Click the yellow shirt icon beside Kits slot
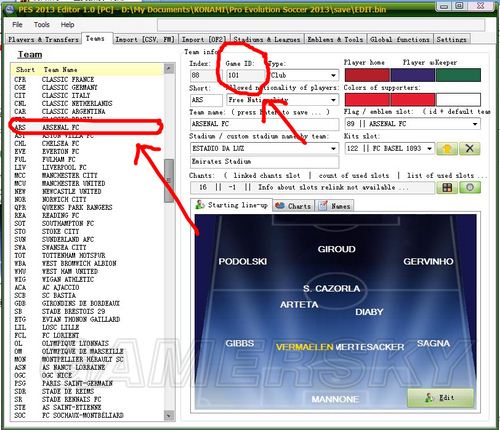This screenshot has height=430, width=500. tap(447, 148)
